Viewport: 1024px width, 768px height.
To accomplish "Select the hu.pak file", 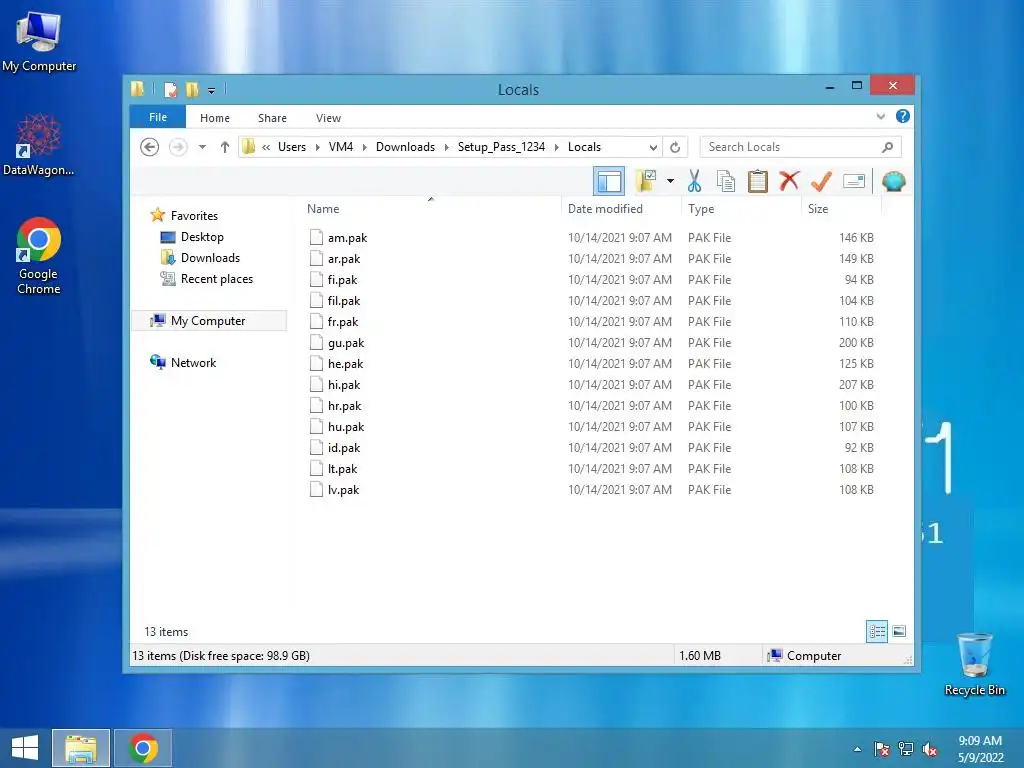I will (345, 427).
